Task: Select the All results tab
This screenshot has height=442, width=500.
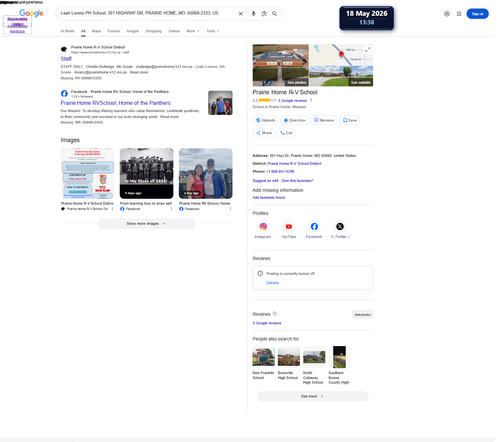Action: 83,31
